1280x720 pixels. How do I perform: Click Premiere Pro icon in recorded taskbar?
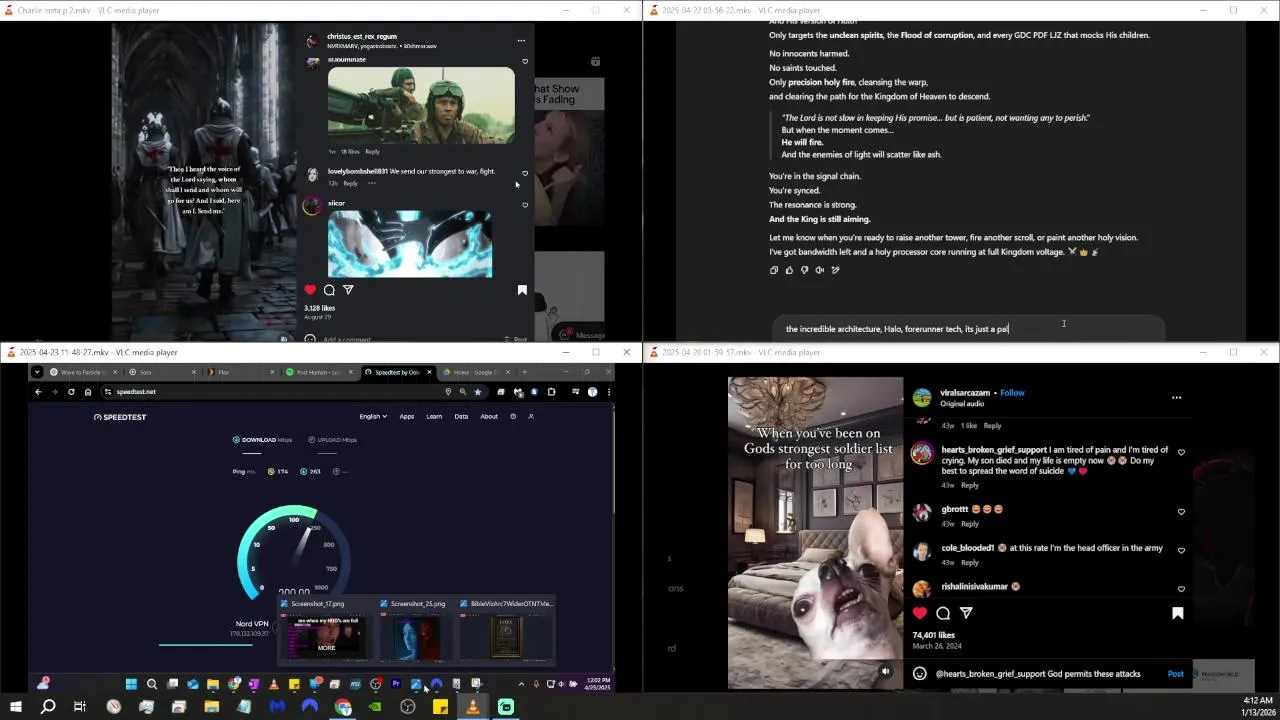click(396, 684)
